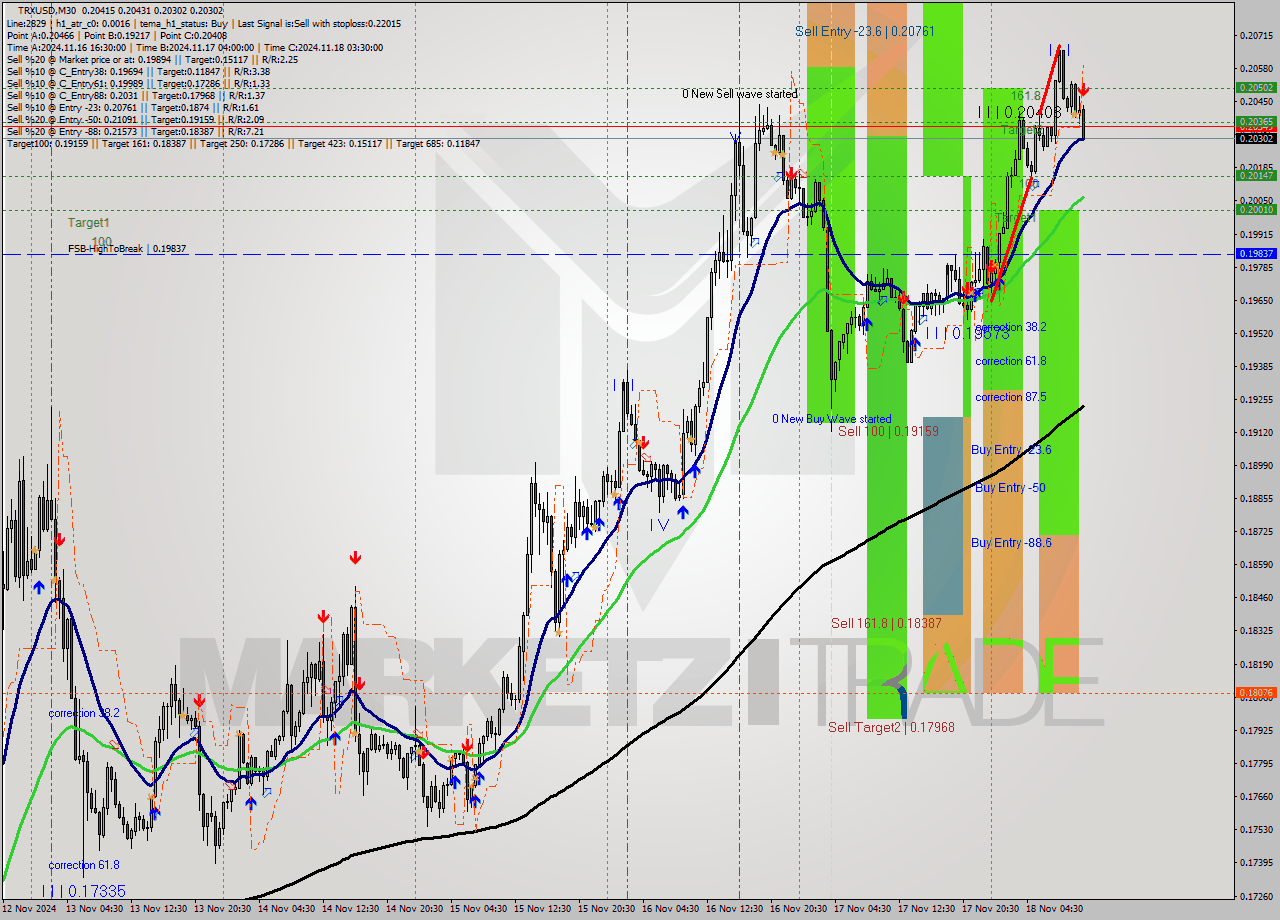Select the 'Sell Entry -23.6 | 0.20761' label
Image resolution: width=1280 pixels, height=920 pixels.
click(x=865, y=31)
